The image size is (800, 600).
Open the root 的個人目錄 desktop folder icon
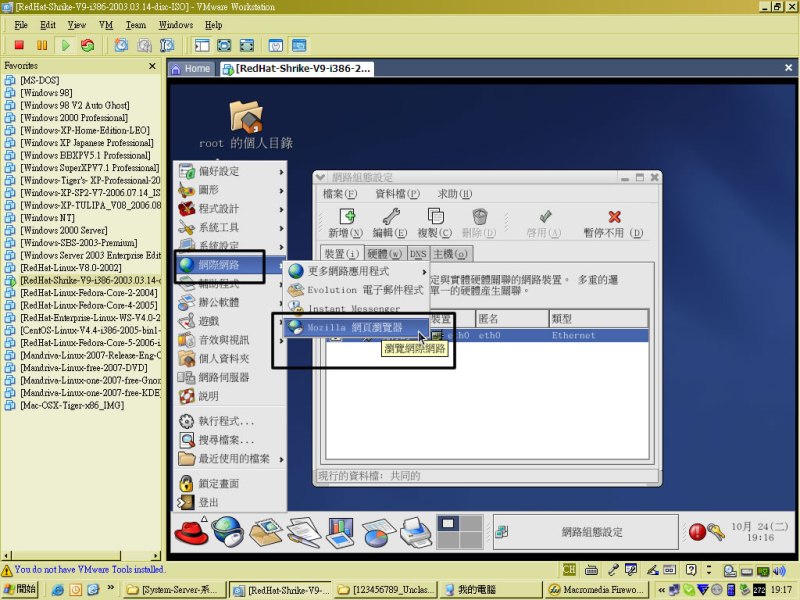tap(246, 116)
